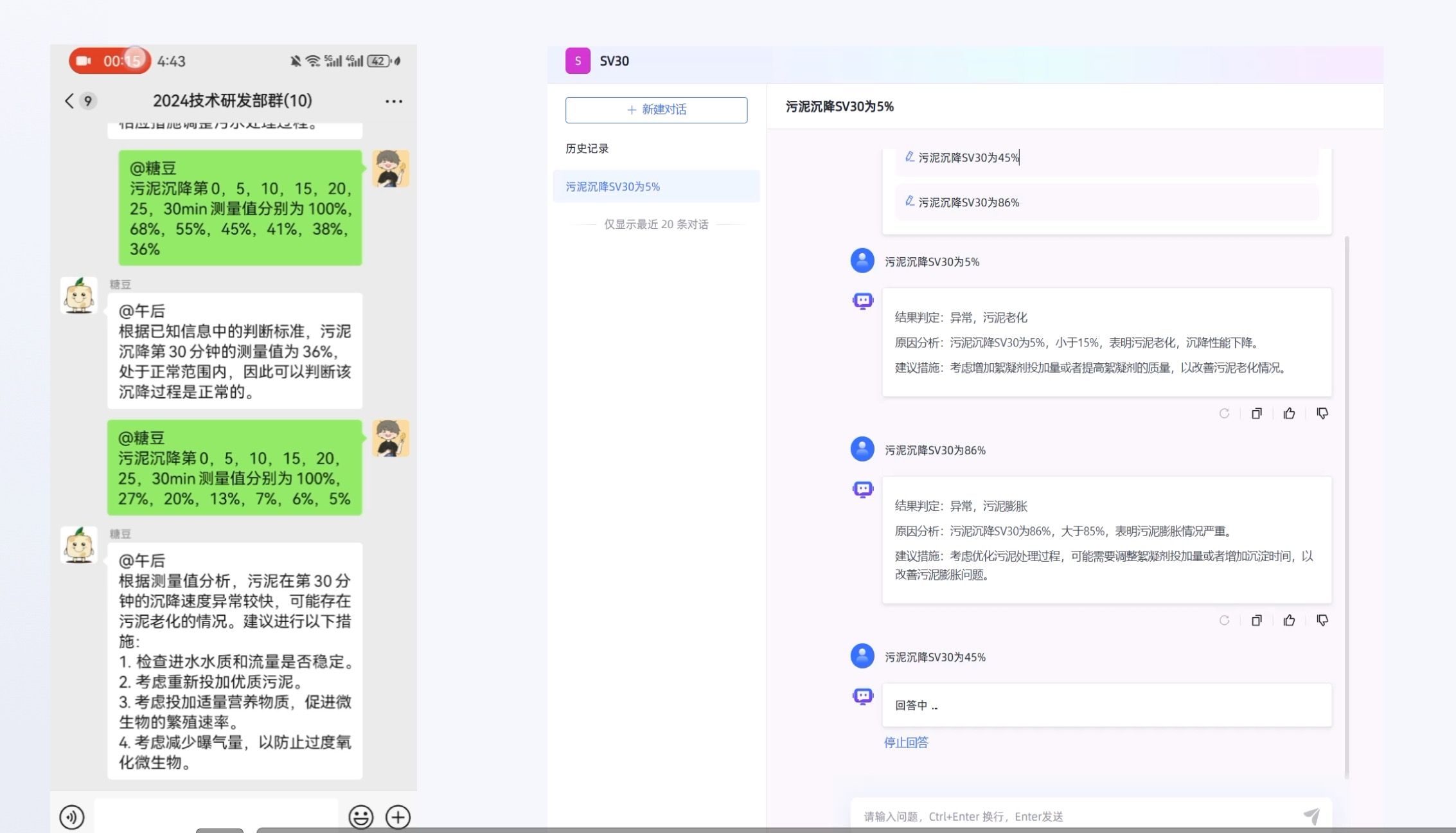The image size is (1456, 833).
Task: Like the 污泥老化 answer with thumbs up
Action: click(1289, 413)
